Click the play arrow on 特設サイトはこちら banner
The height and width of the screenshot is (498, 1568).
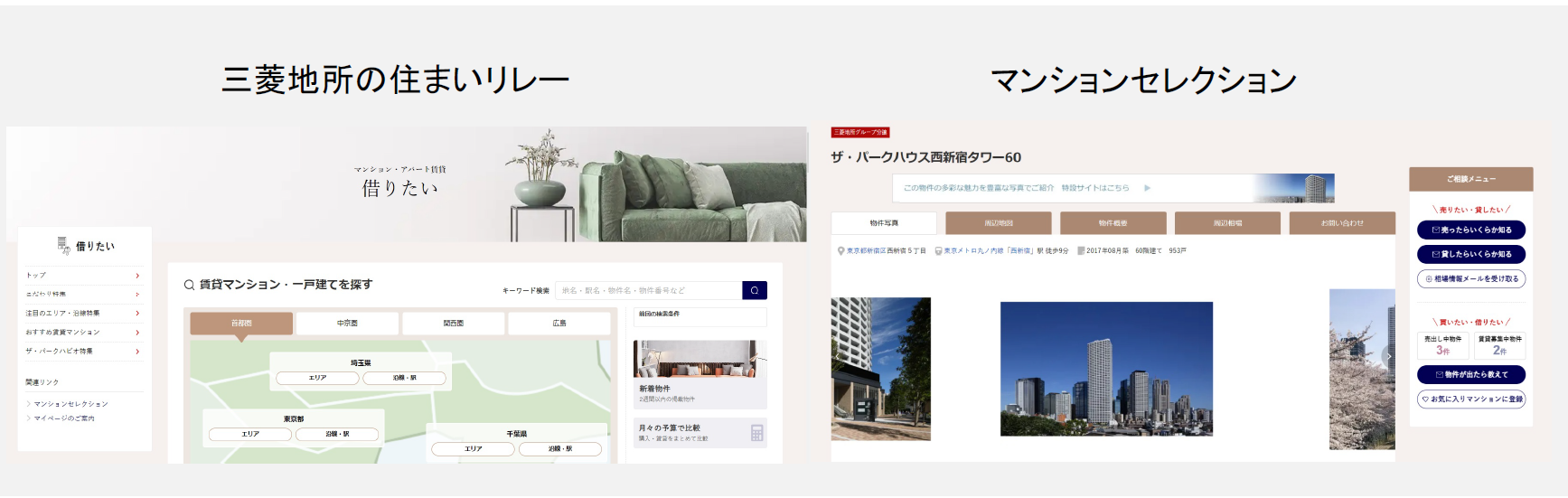[x=1147, y=188]
